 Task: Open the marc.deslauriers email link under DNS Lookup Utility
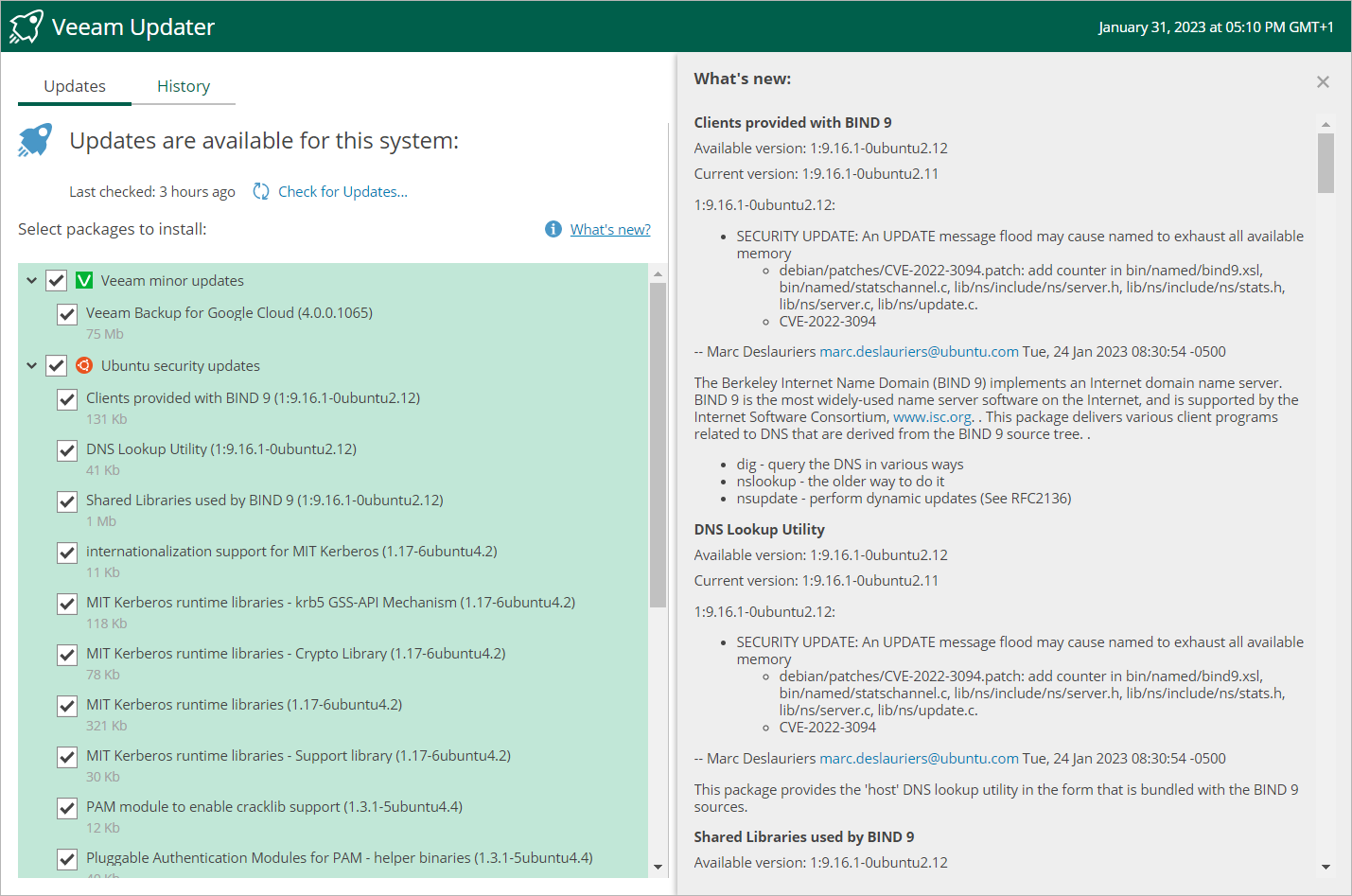point(919,758)
